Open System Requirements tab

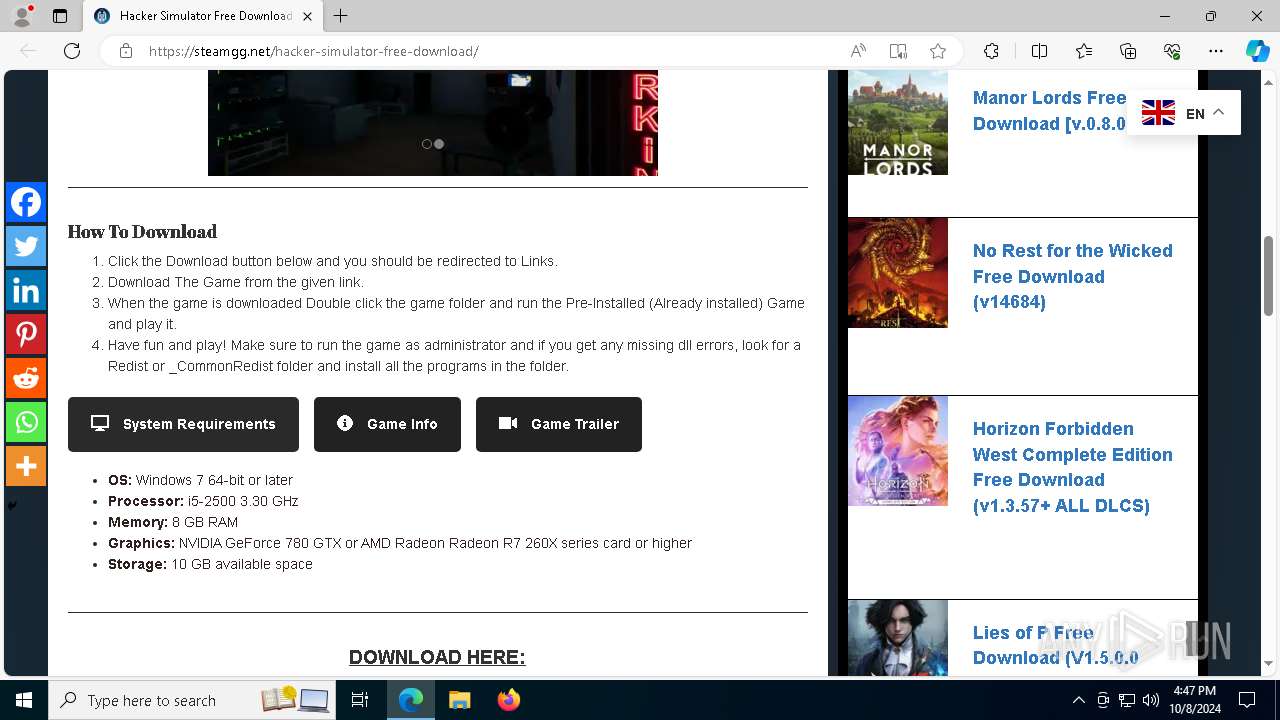(183, 424)
